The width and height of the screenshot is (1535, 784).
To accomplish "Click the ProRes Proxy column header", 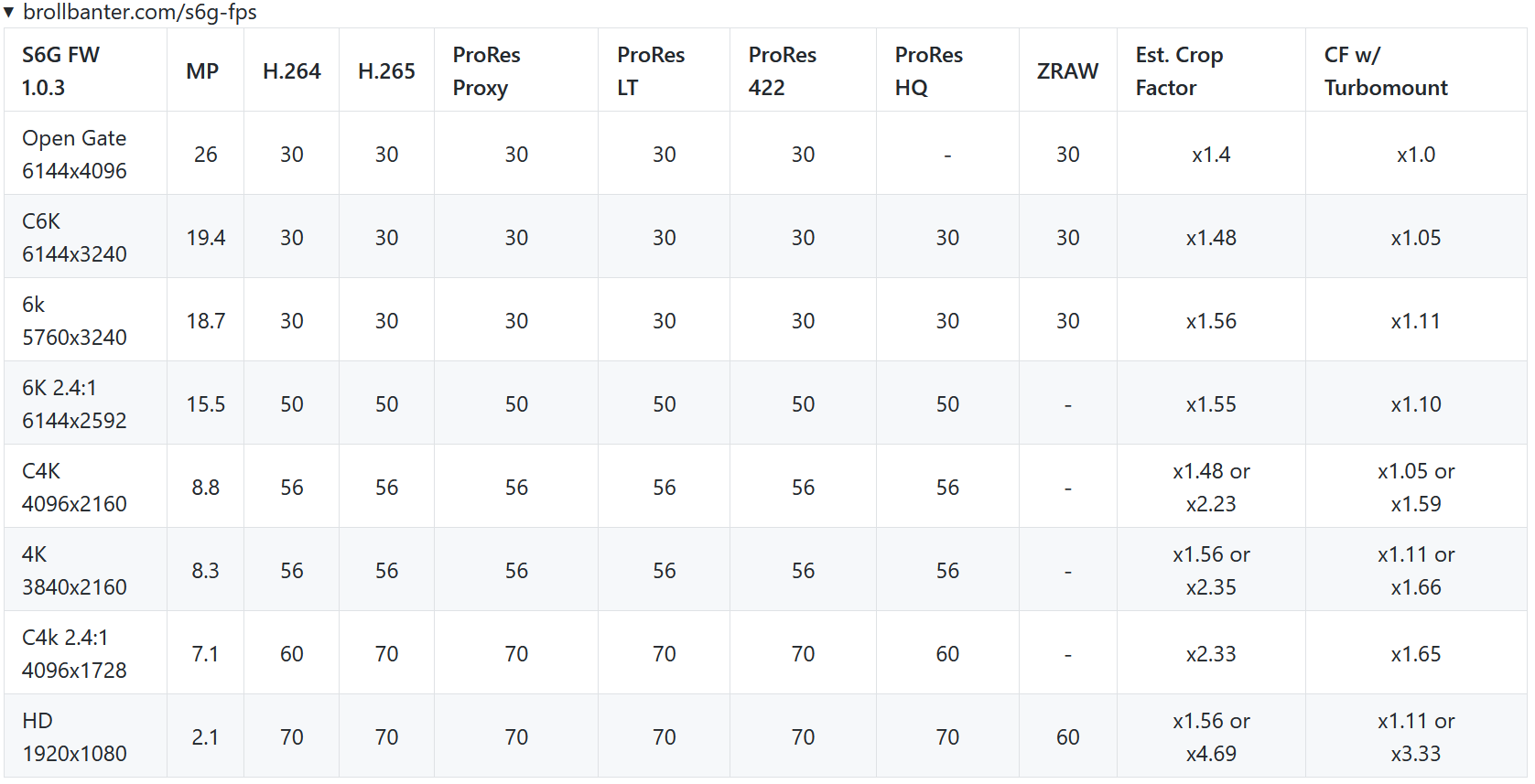I will (x=486, y=71).
